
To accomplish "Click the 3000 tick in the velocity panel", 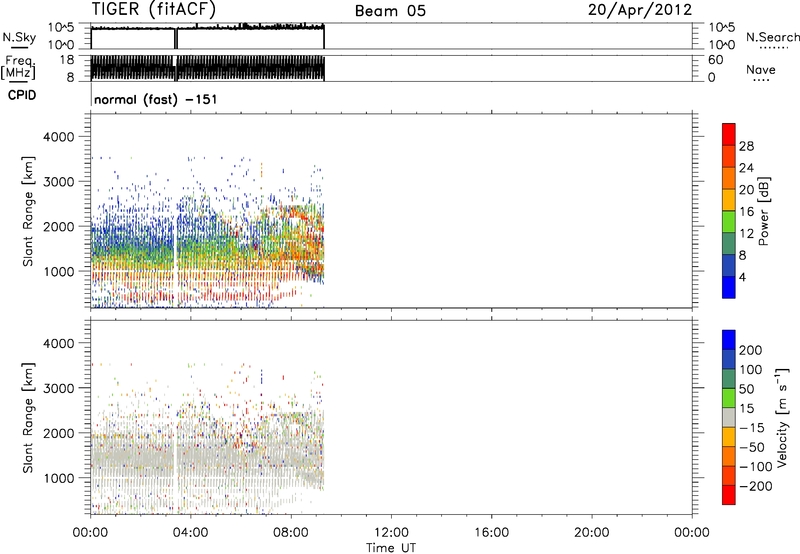I will click(x=58, y=388).
